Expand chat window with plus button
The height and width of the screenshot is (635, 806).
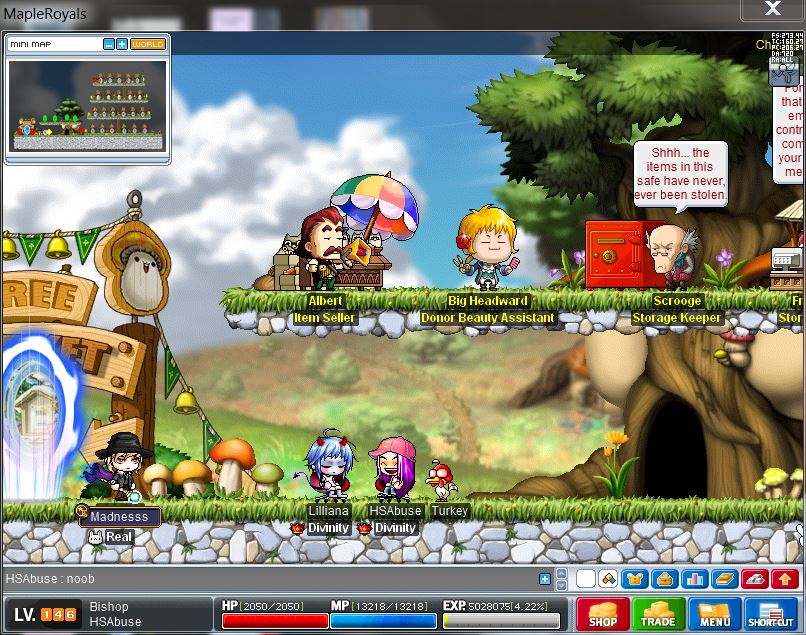click(545, 579)
